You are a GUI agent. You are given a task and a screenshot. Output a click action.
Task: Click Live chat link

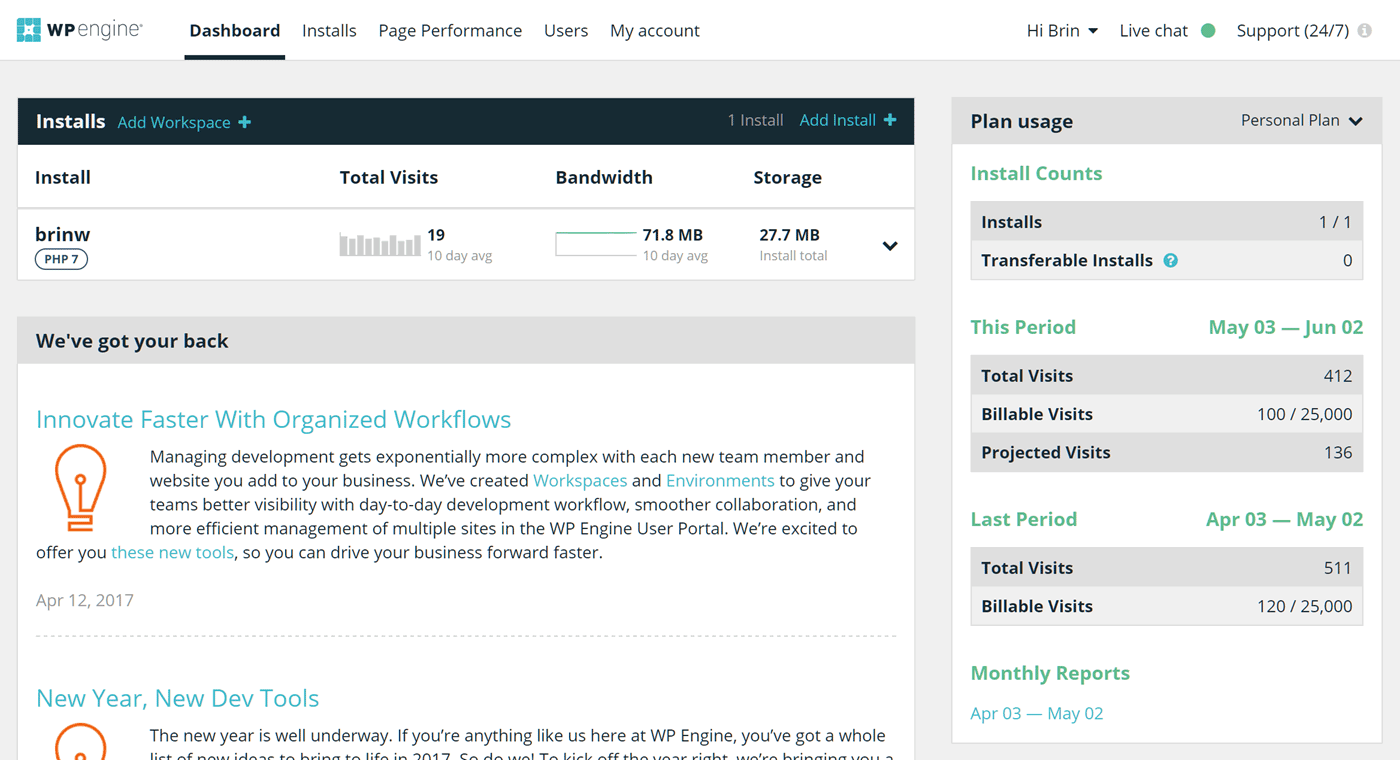pos(1153,31)
